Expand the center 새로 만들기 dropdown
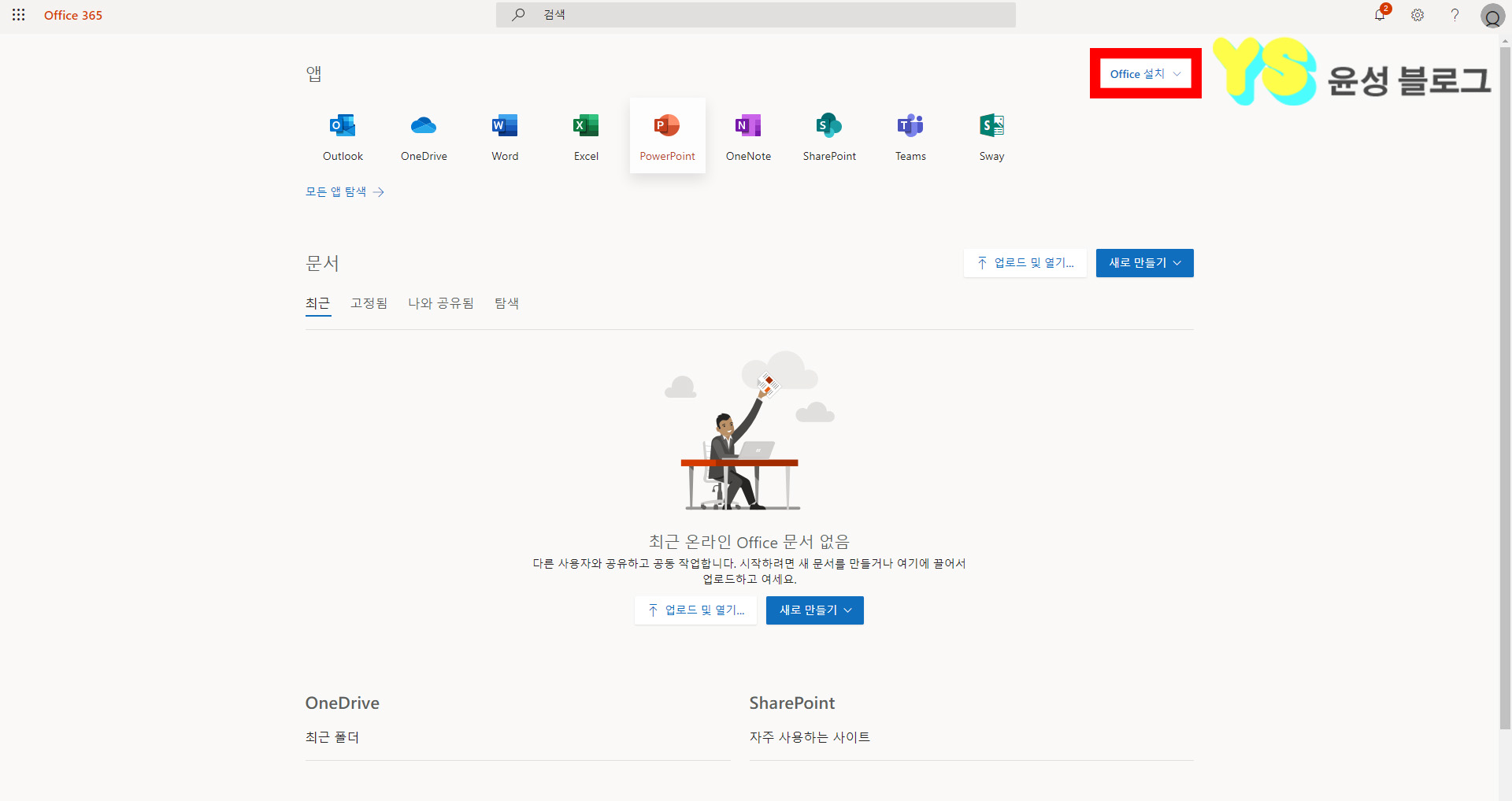This screenshot has width=1512, height=801. pos(815,610)
